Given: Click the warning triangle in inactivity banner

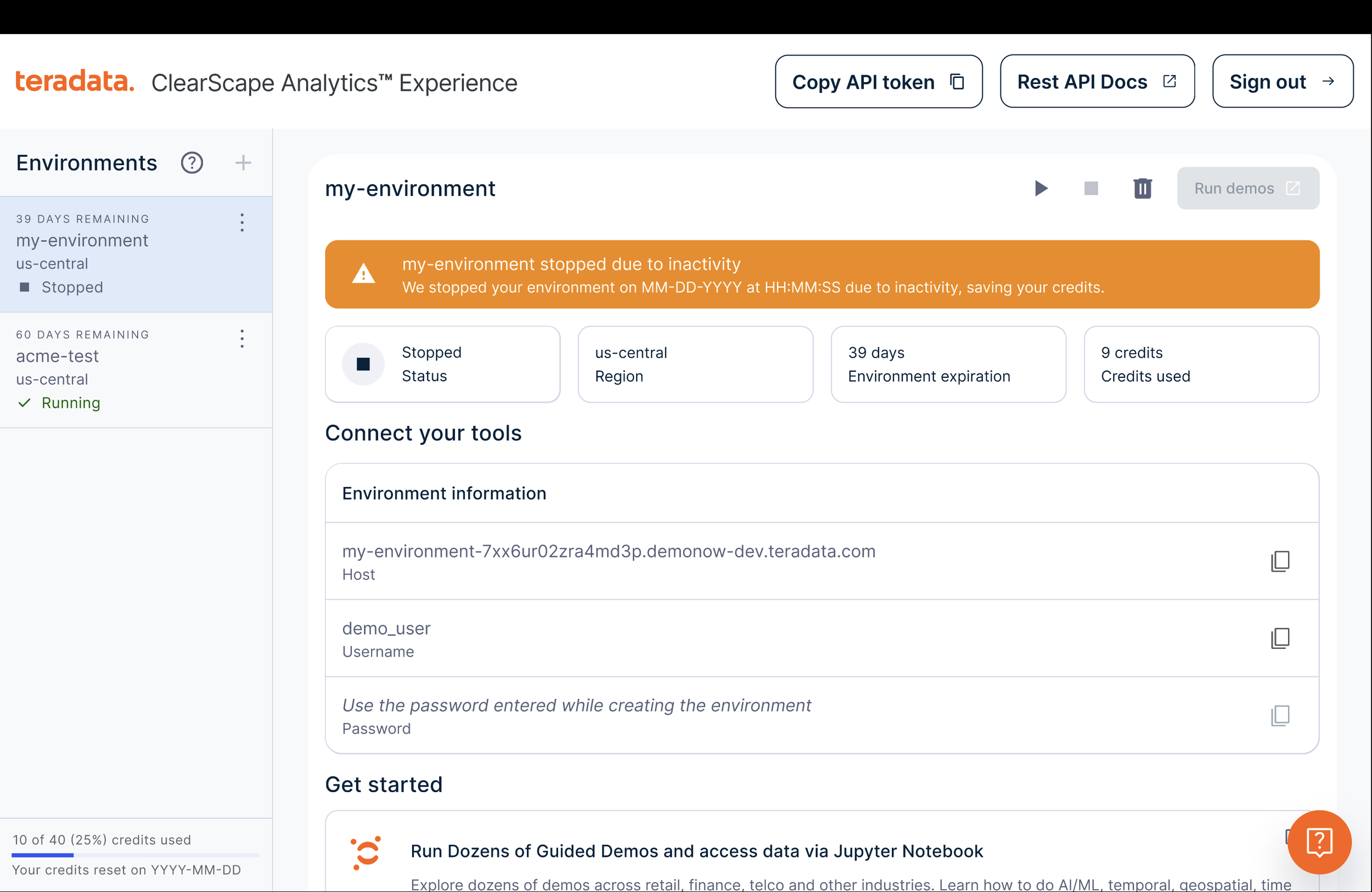Looking at the screenshot, I should pyautogui.click(x=364, y=274).
